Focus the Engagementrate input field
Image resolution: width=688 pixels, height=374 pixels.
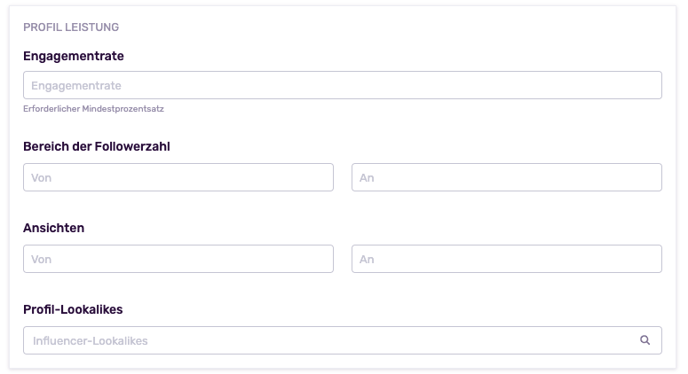(x=342, y=85)
